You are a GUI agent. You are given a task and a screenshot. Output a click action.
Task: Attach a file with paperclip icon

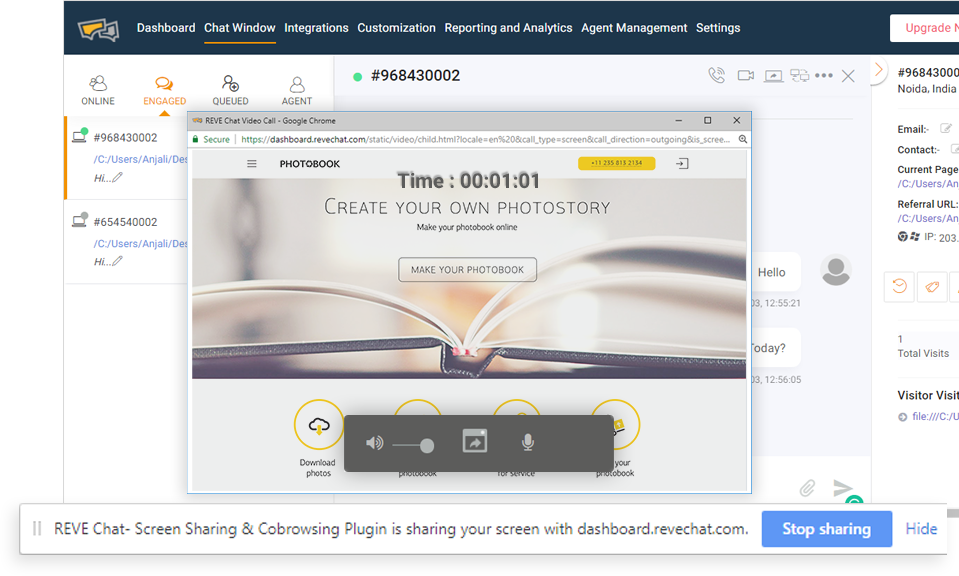click(807, 488)
